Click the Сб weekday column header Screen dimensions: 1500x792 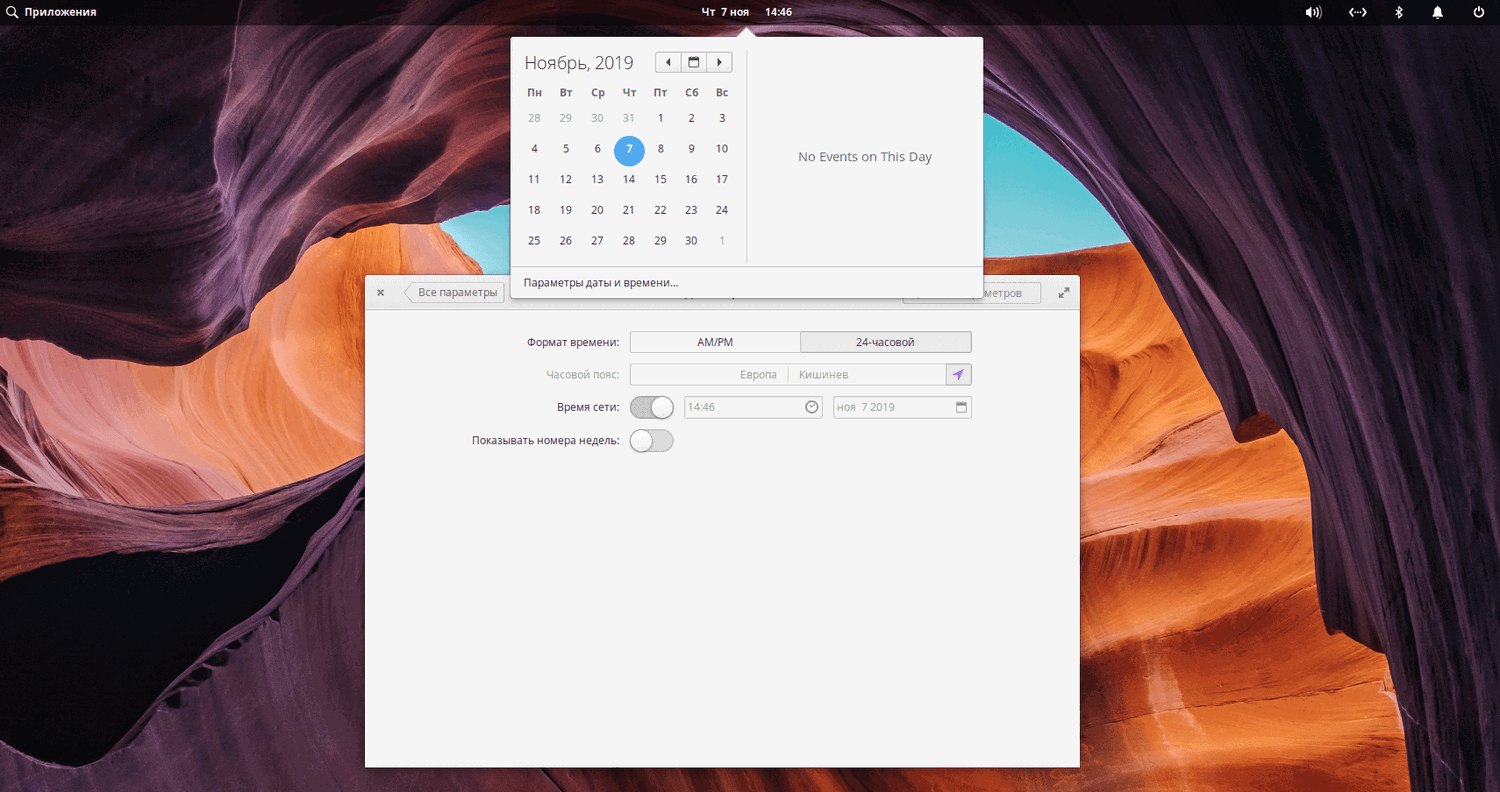tap(691, 93)
